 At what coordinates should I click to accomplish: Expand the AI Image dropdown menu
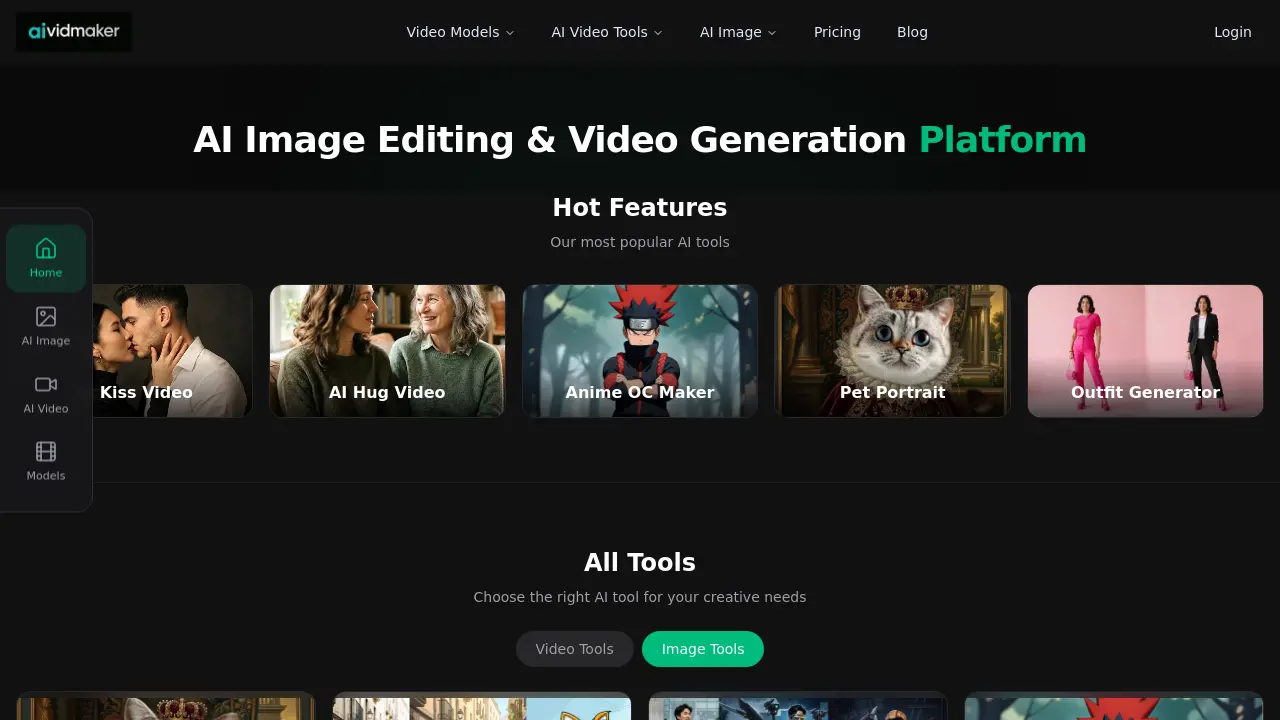tap(738, 32)
